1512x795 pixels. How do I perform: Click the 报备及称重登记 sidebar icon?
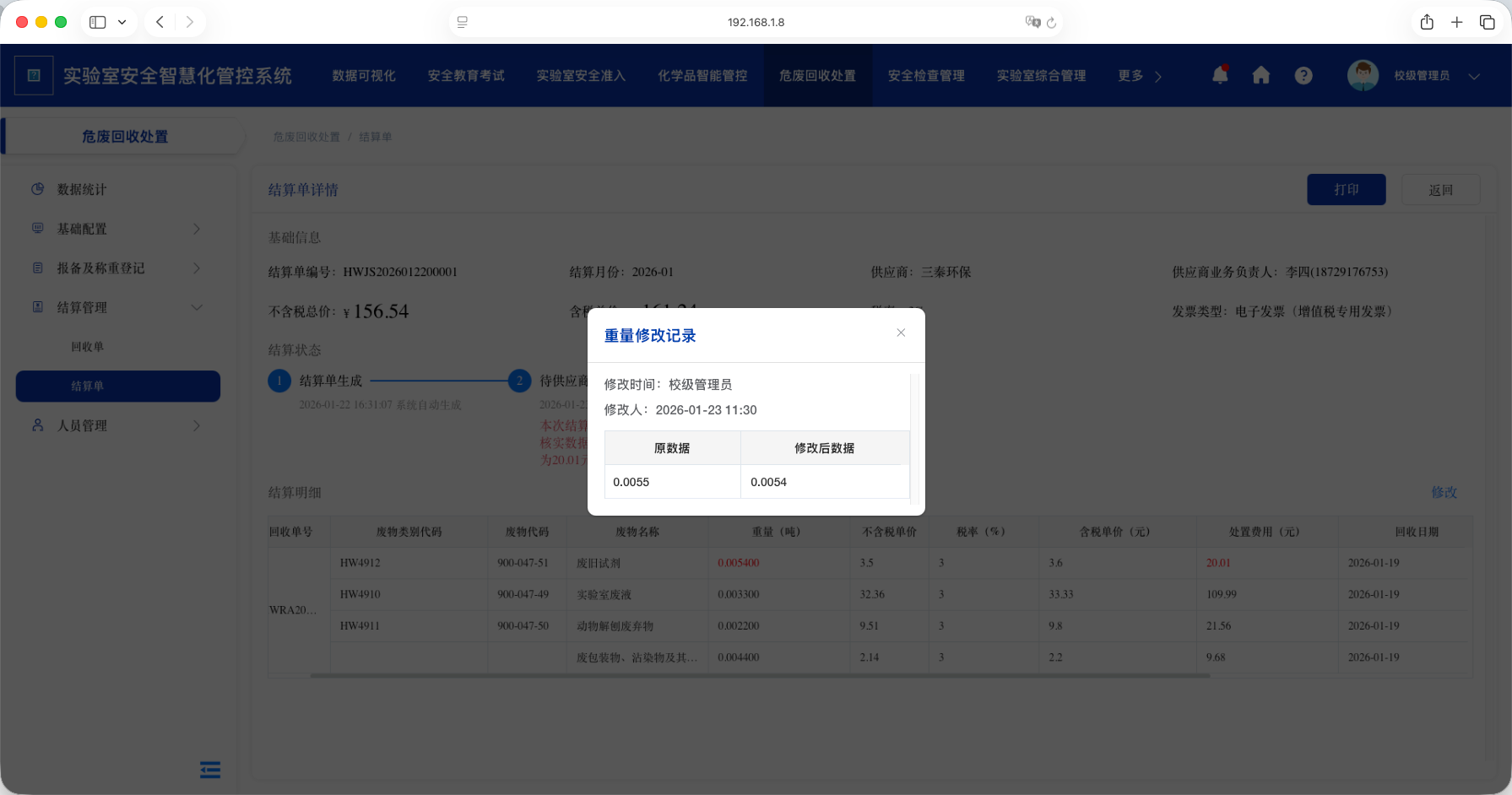pos(37,268)
